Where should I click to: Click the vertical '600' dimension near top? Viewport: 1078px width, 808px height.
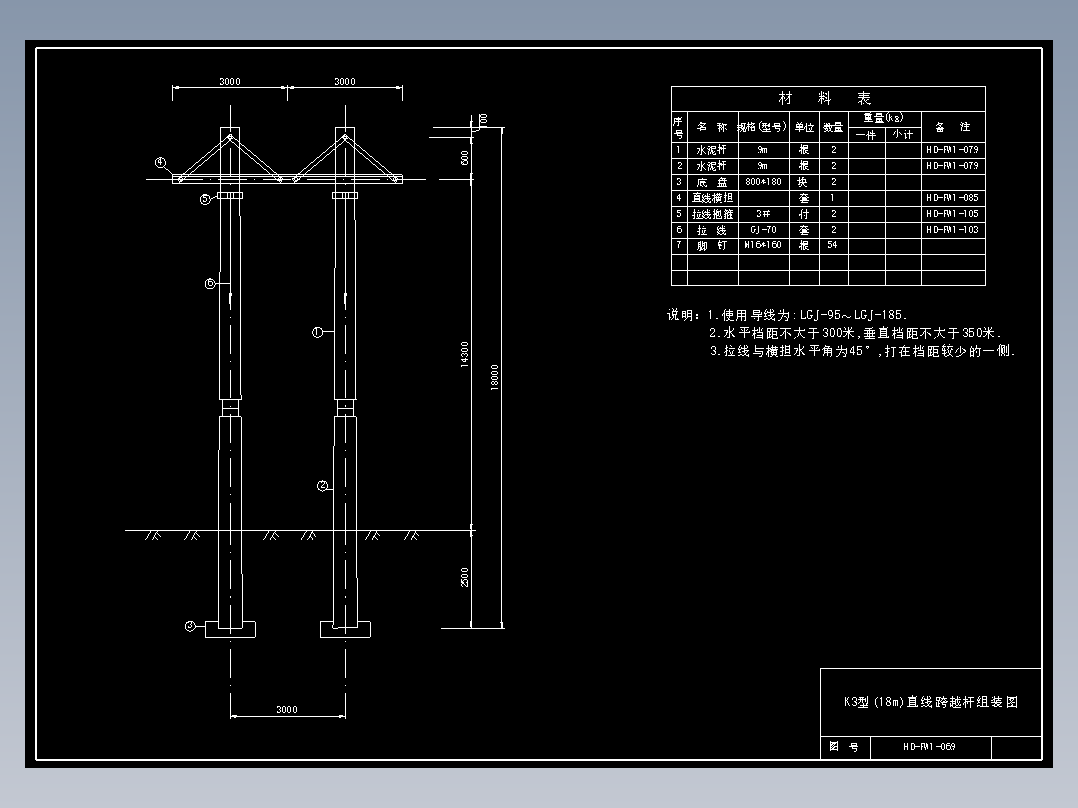click(465, 158)
